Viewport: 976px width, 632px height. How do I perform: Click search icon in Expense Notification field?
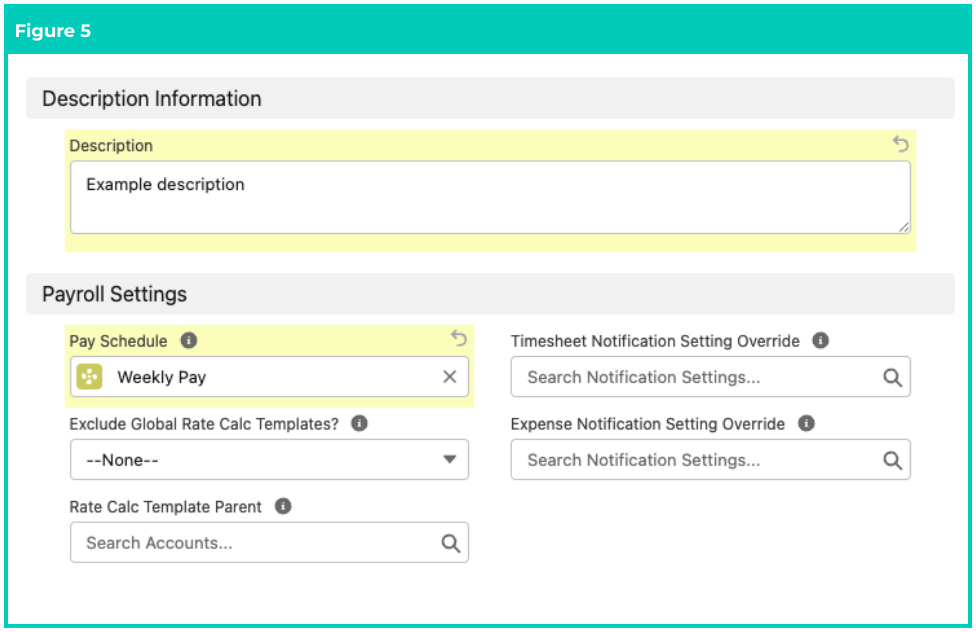point(893,460)
